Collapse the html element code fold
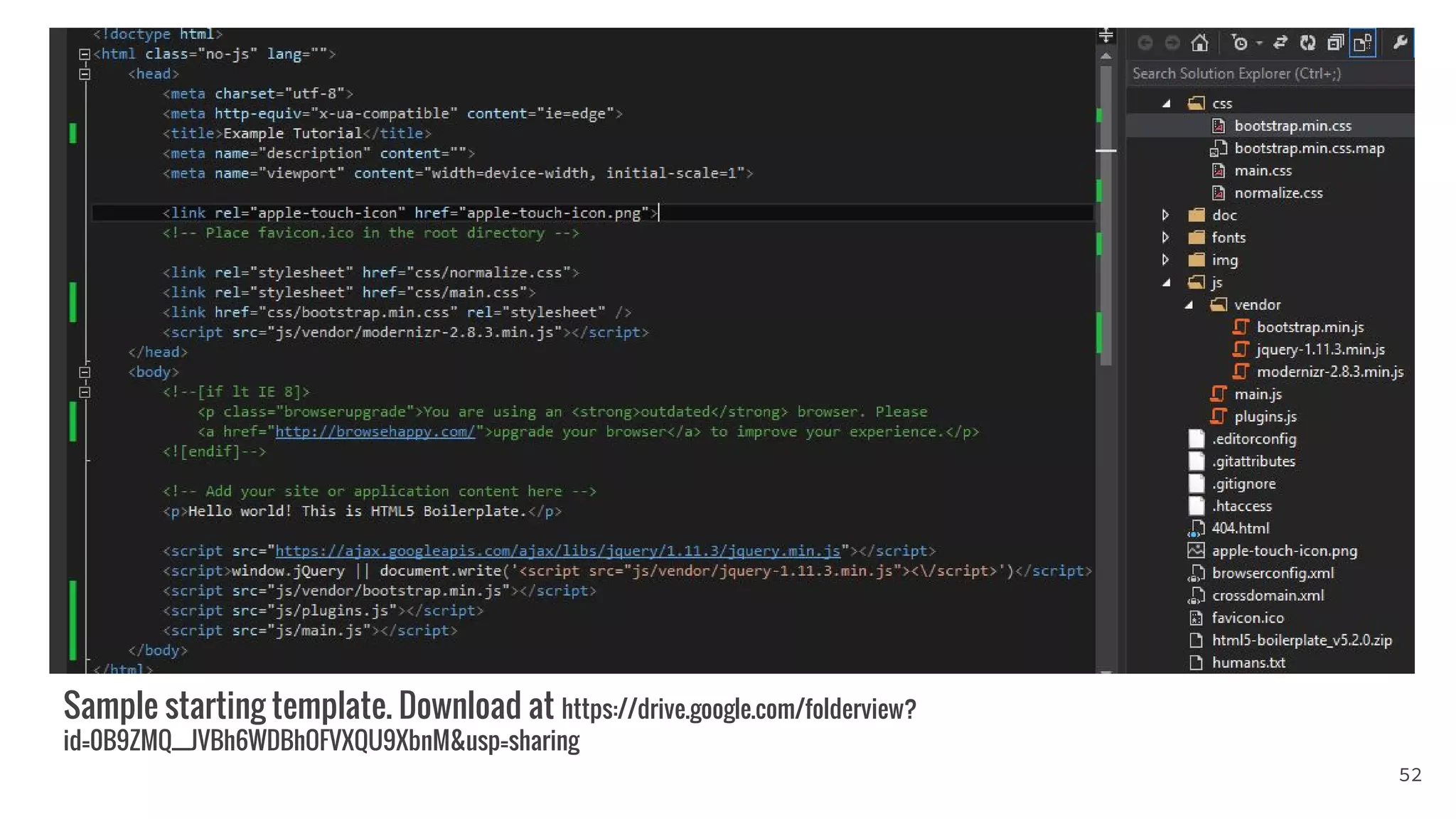This screenshot has height=819, width=1456. point(85,54)
